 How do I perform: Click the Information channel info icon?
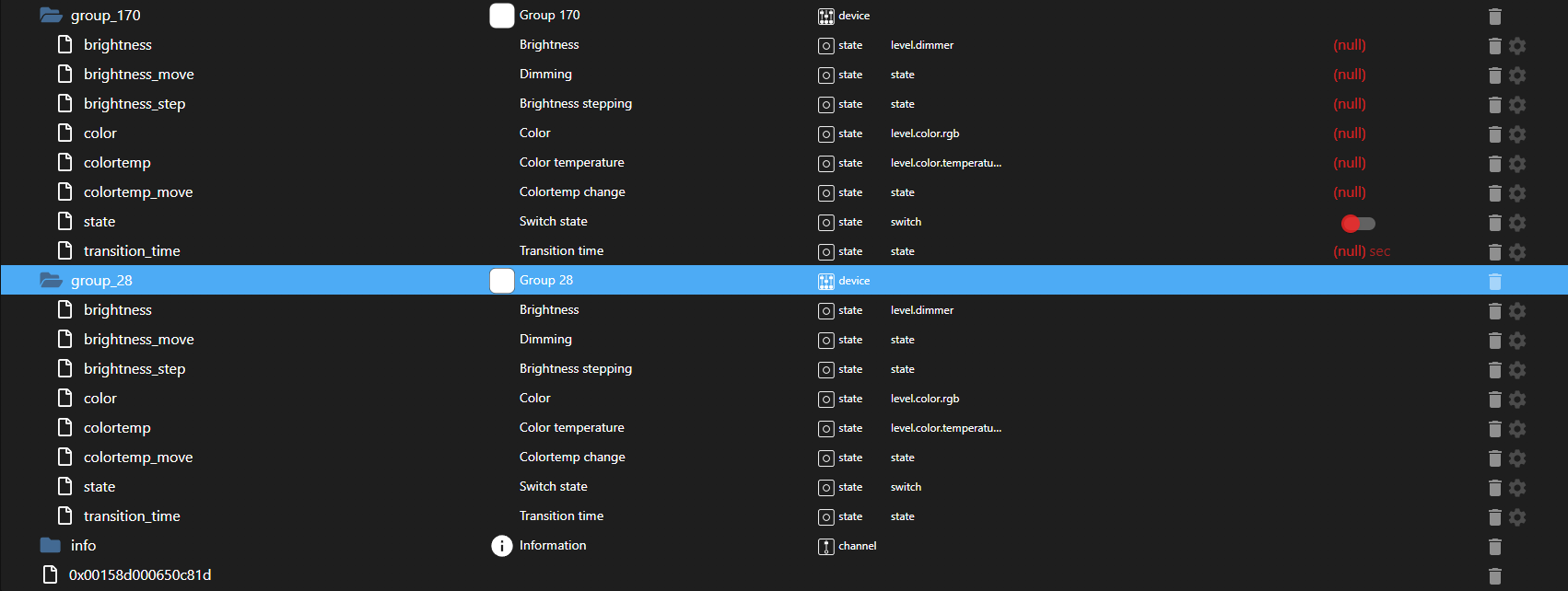pos(501,546)
